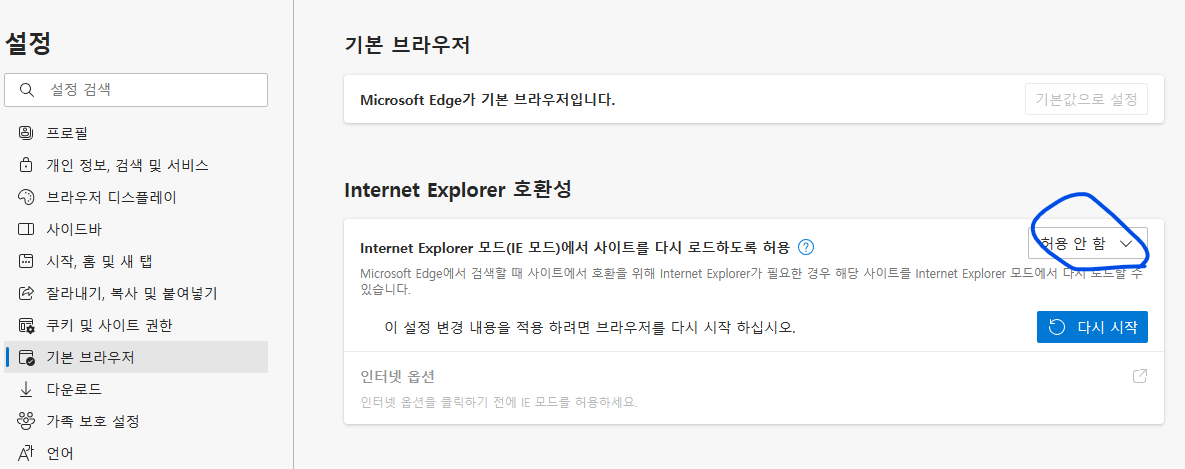Click the 쿠키 및 사이트 권한 icon
This screenshot has width=1185, height=469.
click(26, 326)
